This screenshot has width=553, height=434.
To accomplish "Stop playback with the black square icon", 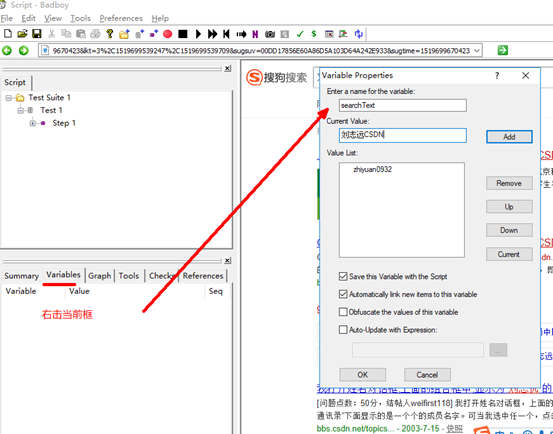I will click(x=183, y=34).
